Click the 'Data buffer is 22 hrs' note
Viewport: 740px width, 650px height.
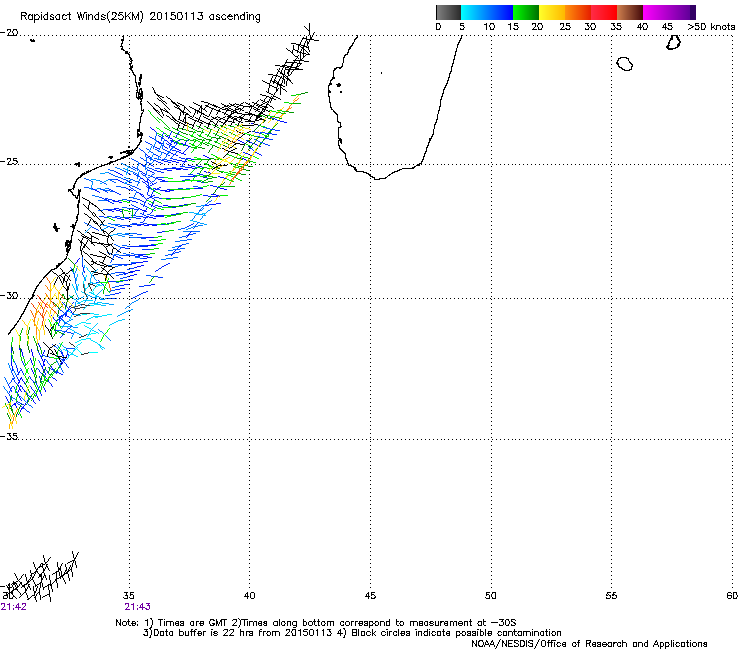(352, 633)
